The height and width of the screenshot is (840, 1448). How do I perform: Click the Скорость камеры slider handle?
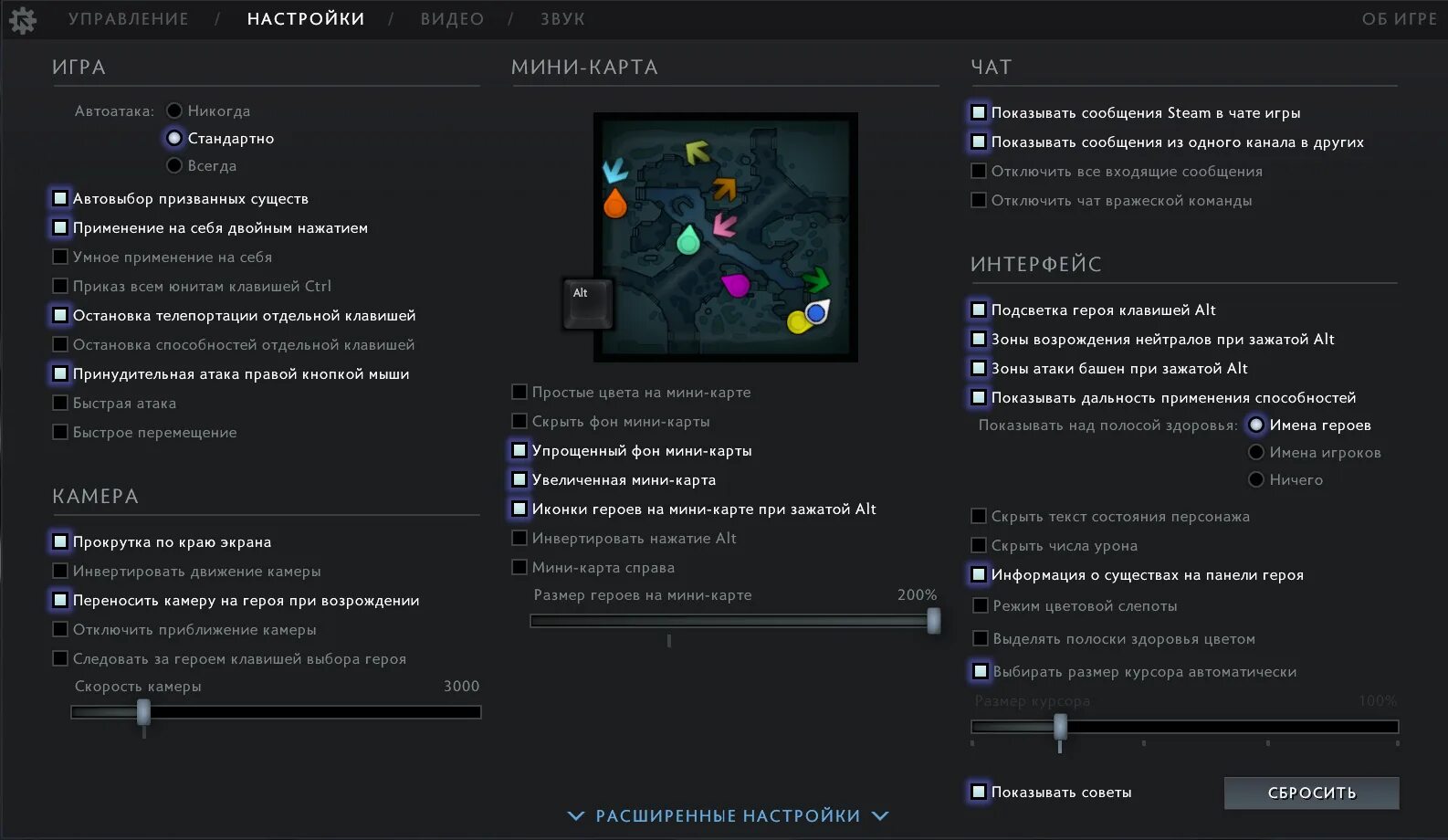click(143, 712)
